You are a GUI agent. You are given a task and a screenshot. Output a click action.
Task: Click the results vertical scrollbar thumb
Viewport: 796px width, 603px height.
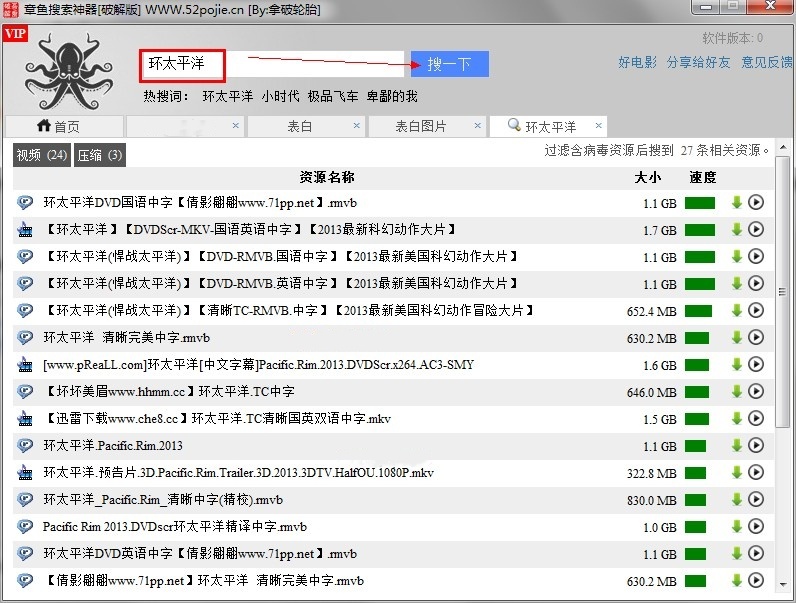pyautogui.click(x=782, y=292)
